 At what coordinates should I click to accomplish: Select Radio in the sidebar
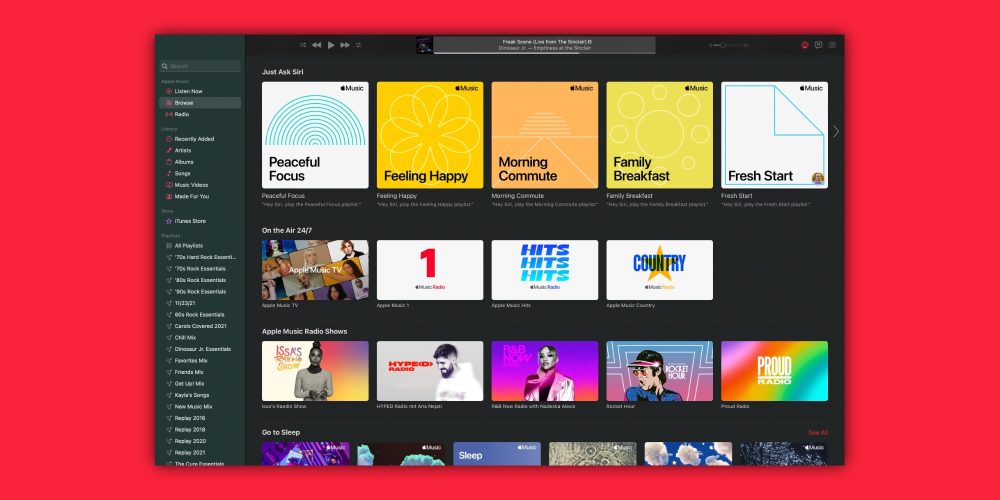tap(181, 114)
